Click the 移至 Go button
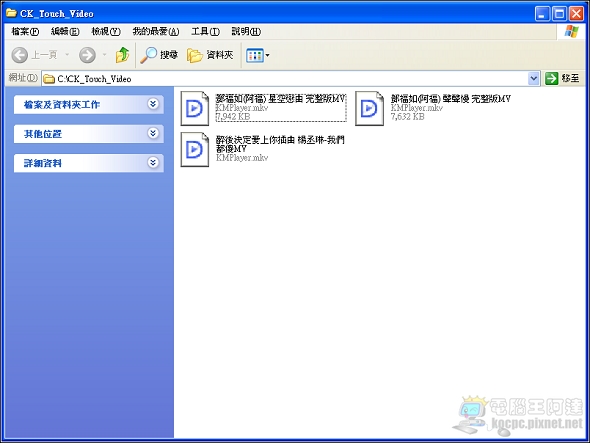590x443 pixels. tap(563, 78)
